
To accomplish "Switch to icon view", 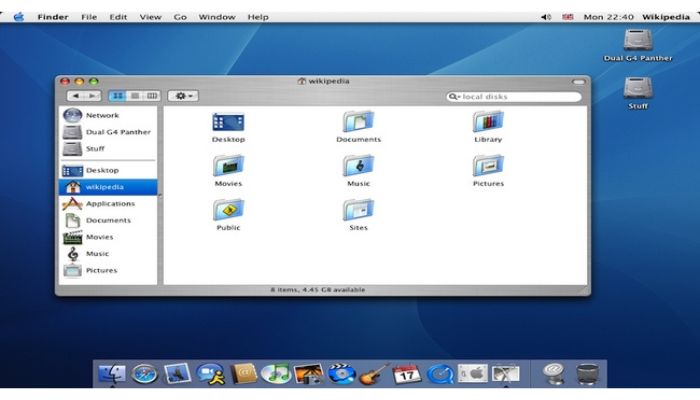I will (x=117, y=96).
